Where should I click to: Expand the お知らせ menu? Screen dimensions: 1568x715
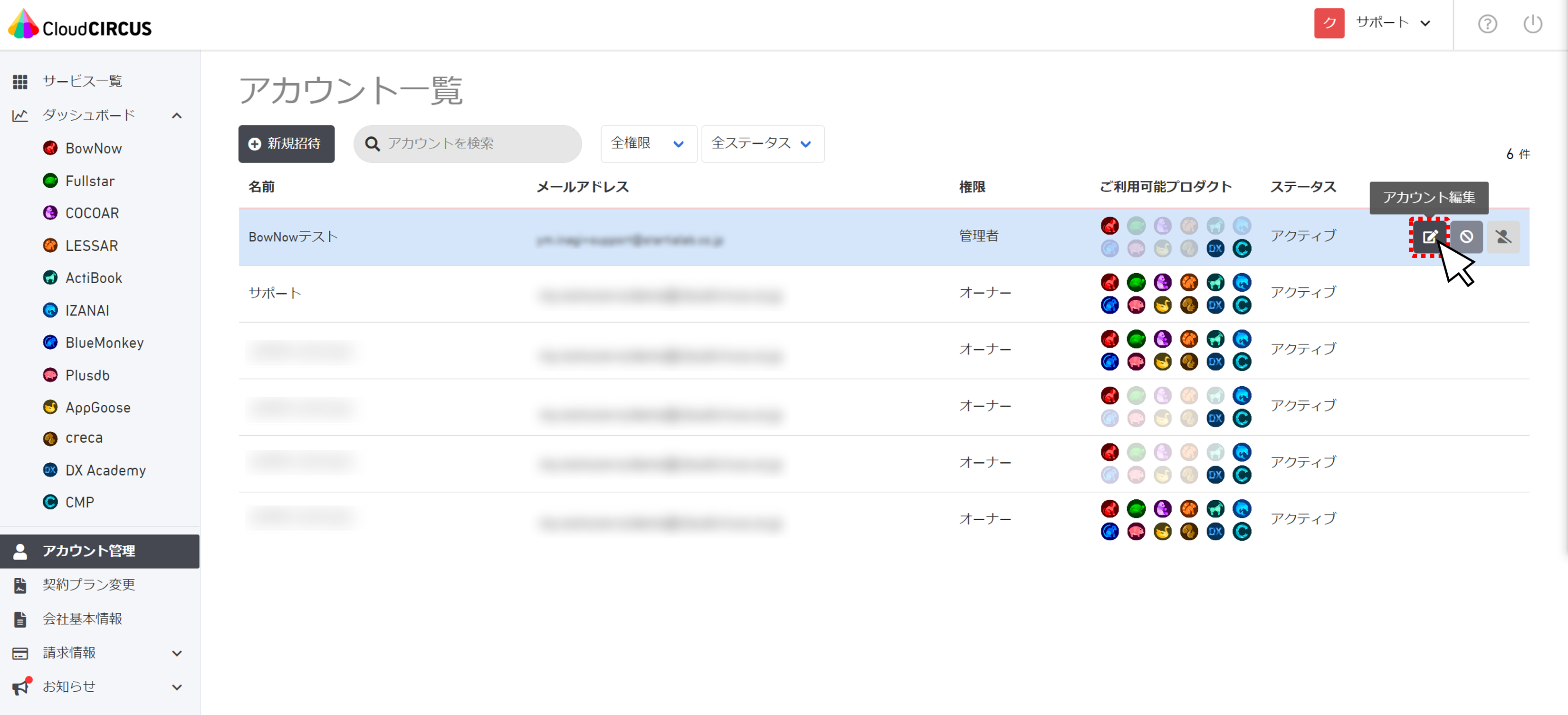coord(177,687)
